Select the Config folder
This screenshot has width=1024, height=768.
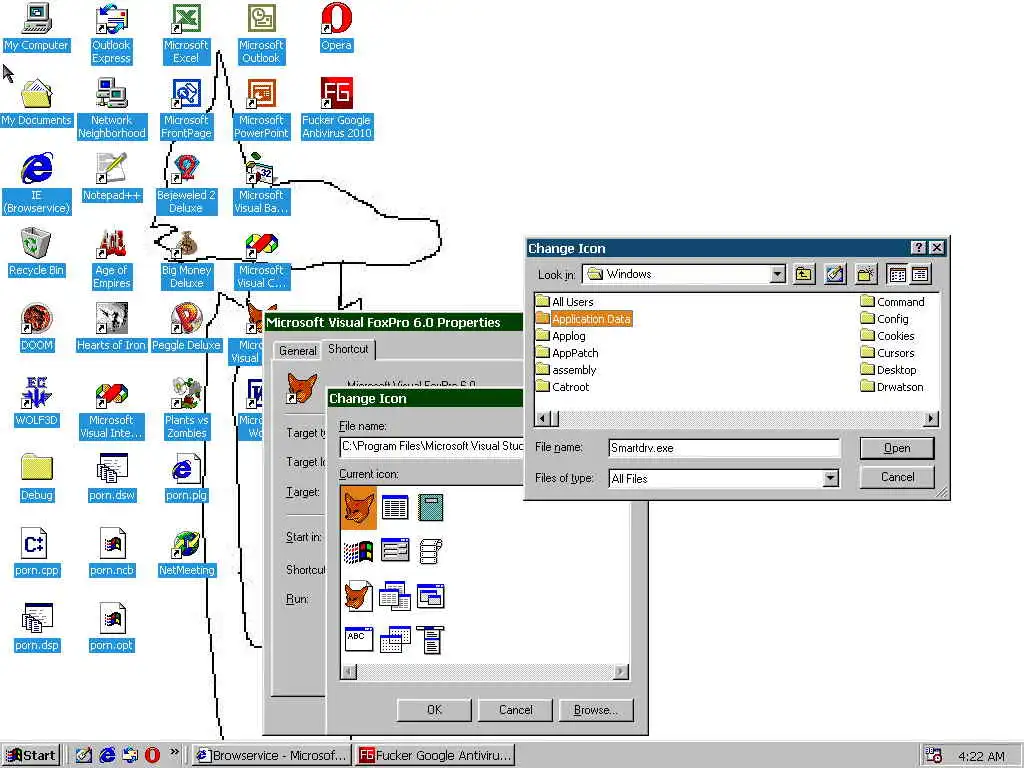[x=885, y=319]
